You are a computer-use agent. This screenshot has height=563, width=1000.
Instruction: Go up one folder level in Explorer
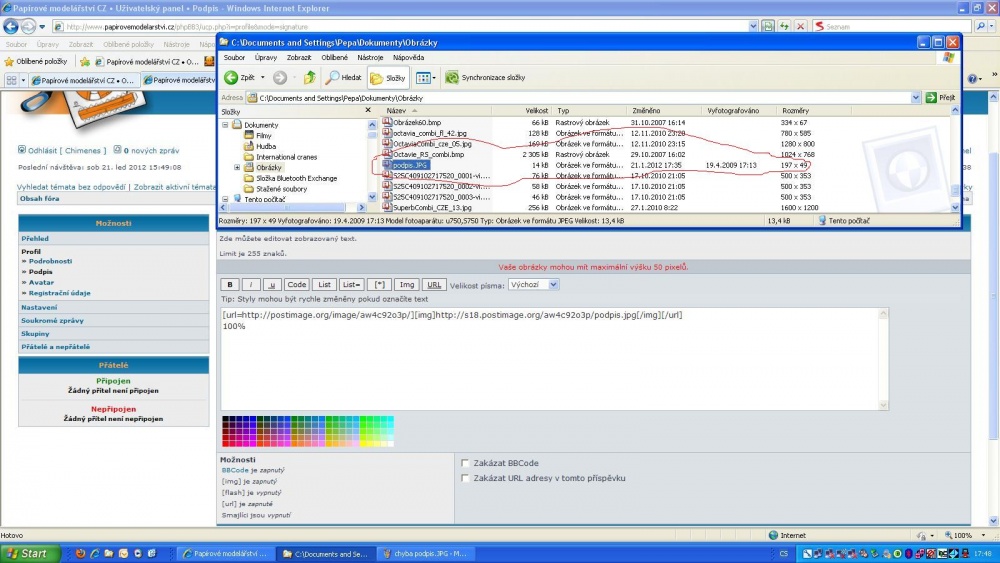click(309, 78)
